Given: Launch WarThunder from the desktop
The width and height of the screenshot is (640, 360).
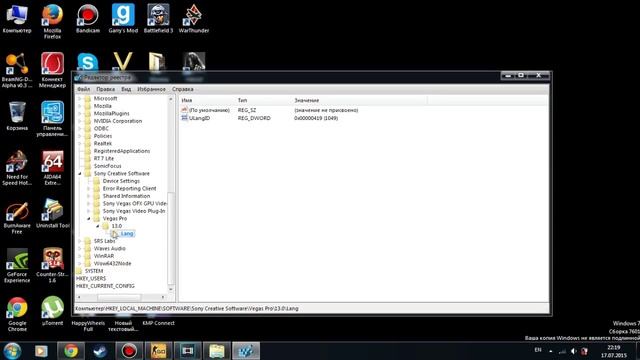Looking at the screenshot, I should [x=194, y=18].
